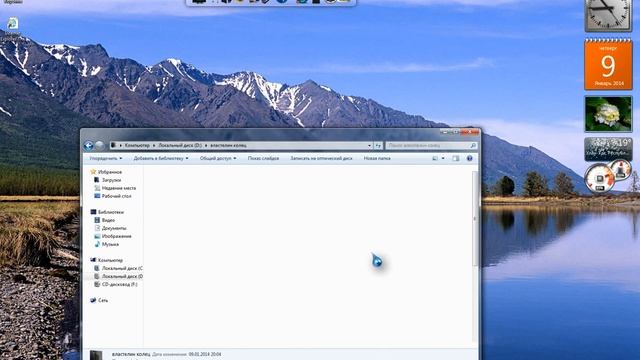
Task: Click the magnifier icon in the search box
Action: click(x=473, y=145)
